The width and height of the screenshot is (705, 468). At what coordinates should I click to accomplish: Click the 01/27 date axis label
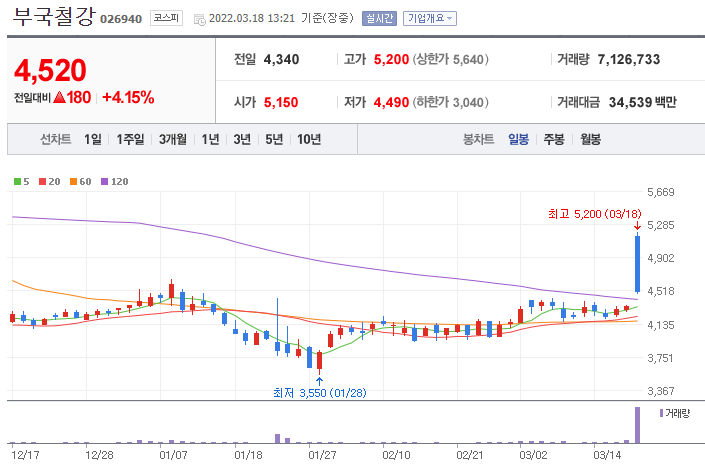point(322,455)
